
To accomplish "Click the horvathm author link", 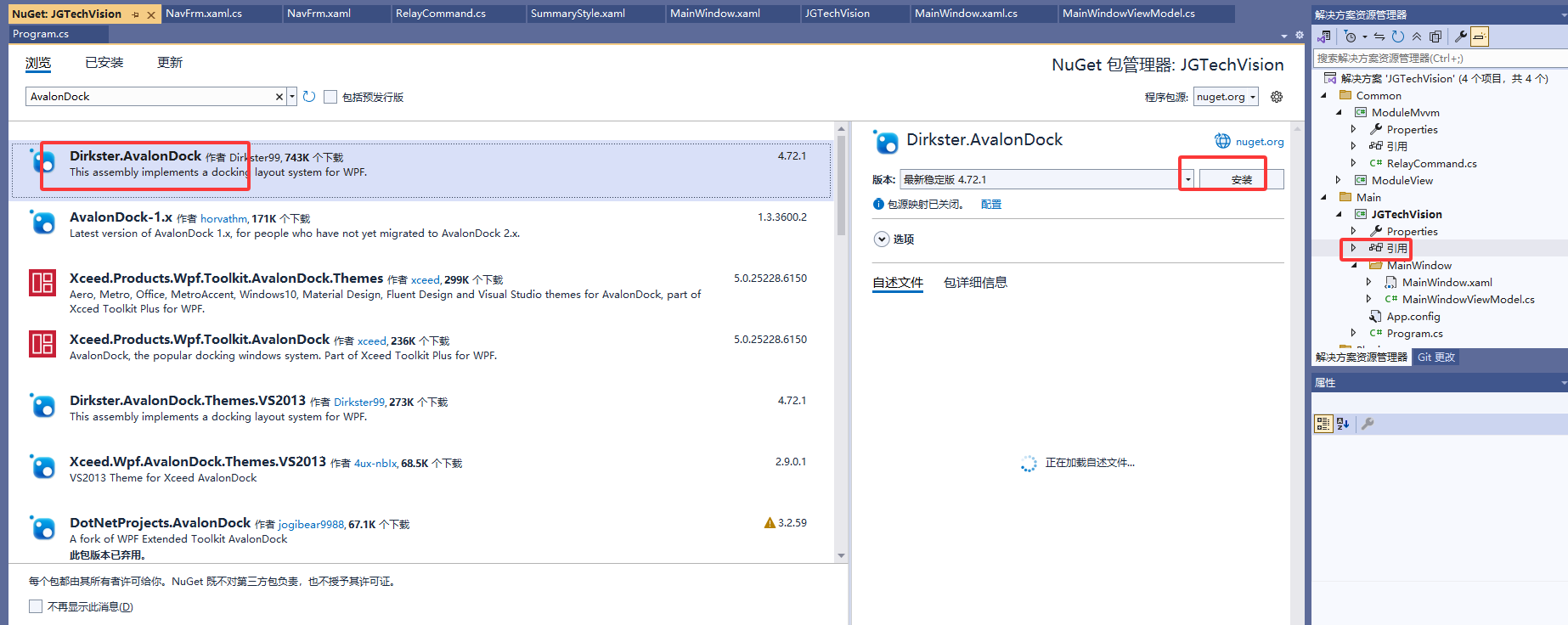I will pyautogui.click(x=223, y=219).
